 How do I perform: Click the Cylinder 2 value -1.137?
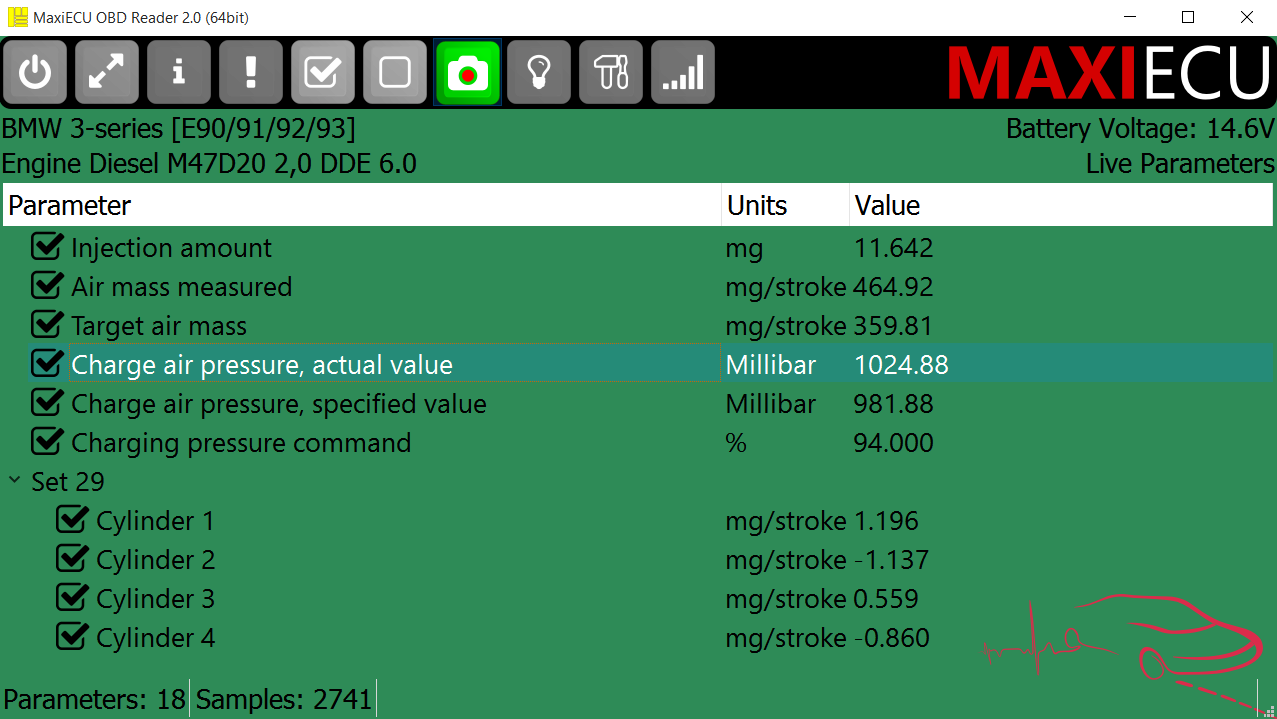pyautogui.click(x=891, y=560)
